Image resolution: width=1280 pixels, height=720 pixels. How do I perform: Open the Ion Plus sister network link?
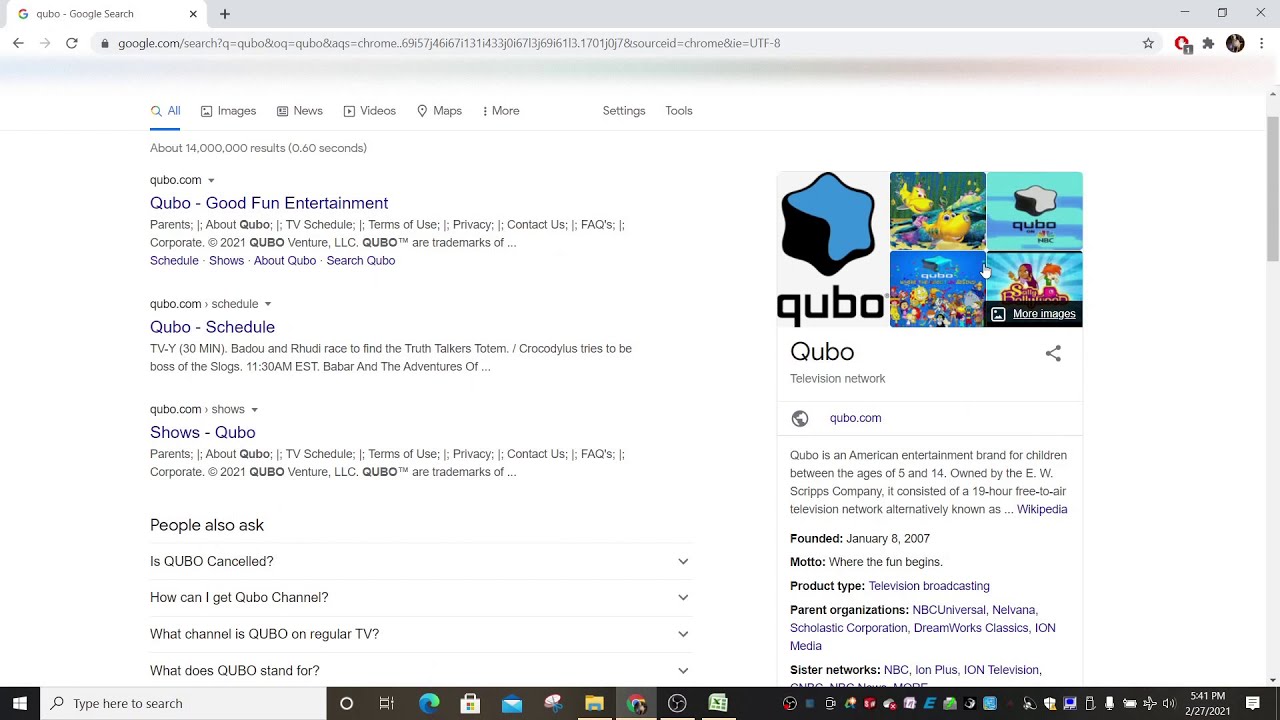pos(936,670)
